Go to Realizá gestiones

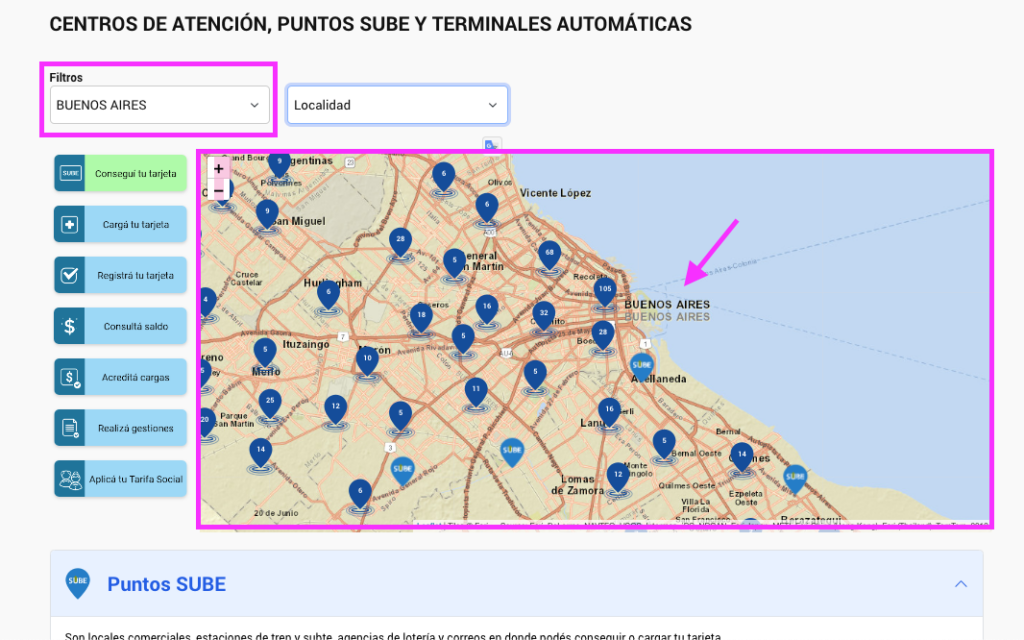121,428
